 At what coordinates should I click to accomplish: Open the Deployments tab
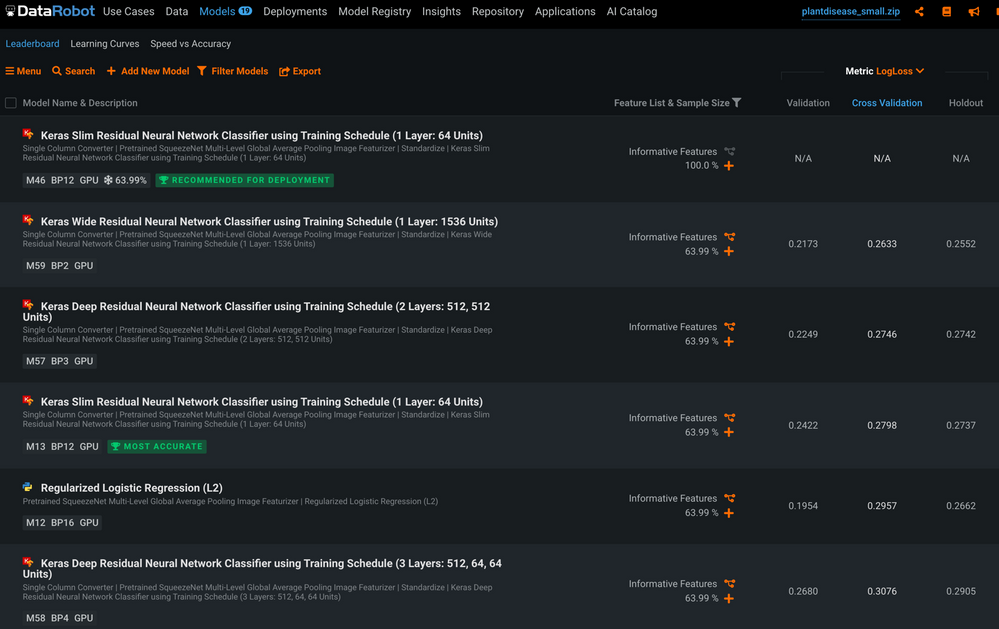pyautogui.click(x=295, y=11)
